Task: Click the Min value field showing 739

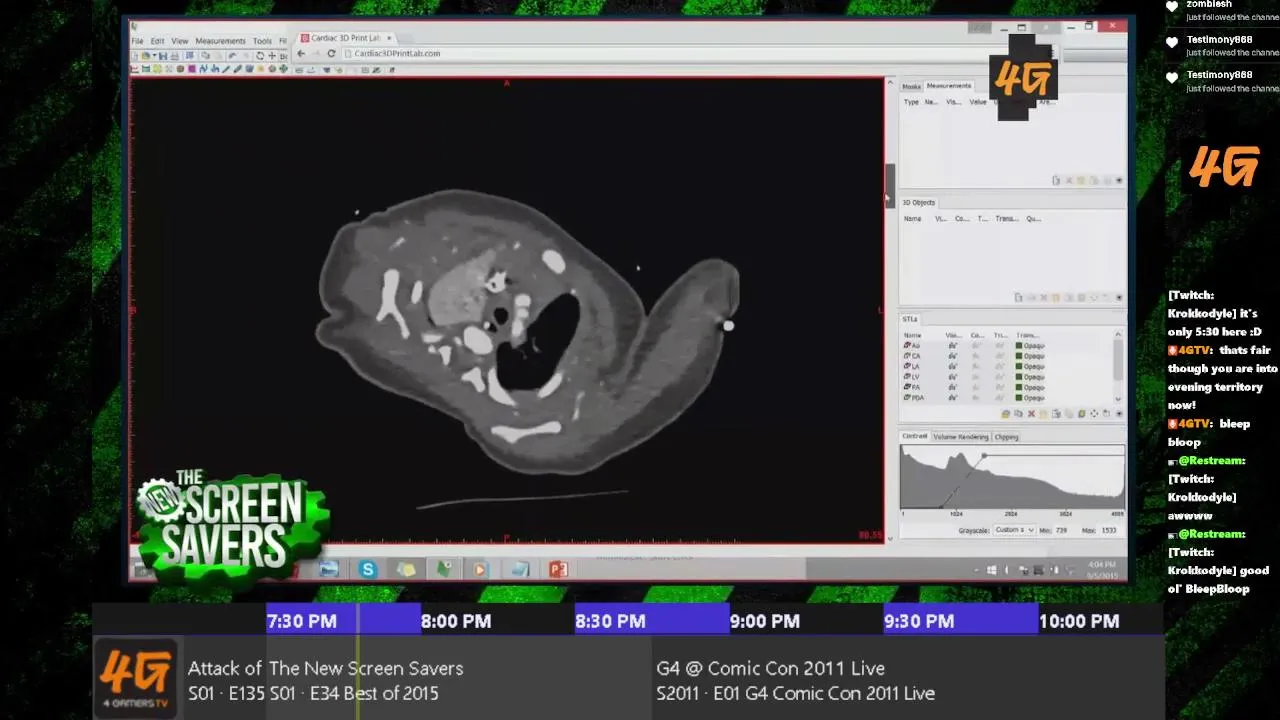Action: click(1064, 530)
